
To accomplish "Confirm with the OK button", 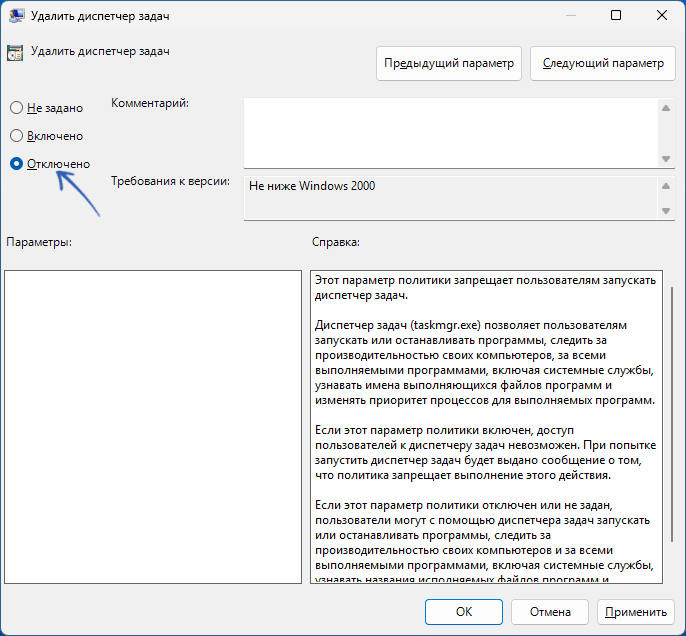I will click(x=463, y=612).
